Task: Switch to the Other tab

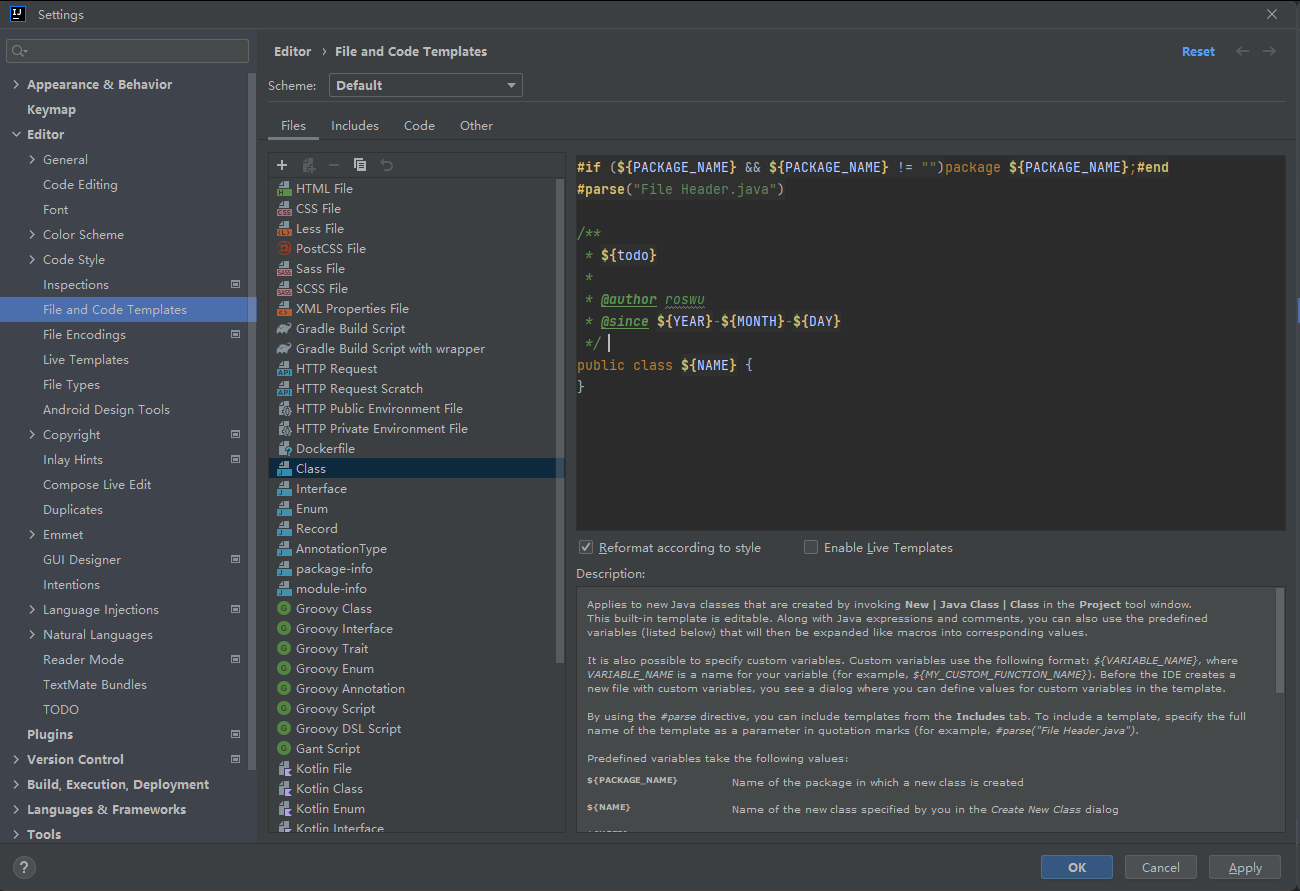Action: (x=476, y=125)
